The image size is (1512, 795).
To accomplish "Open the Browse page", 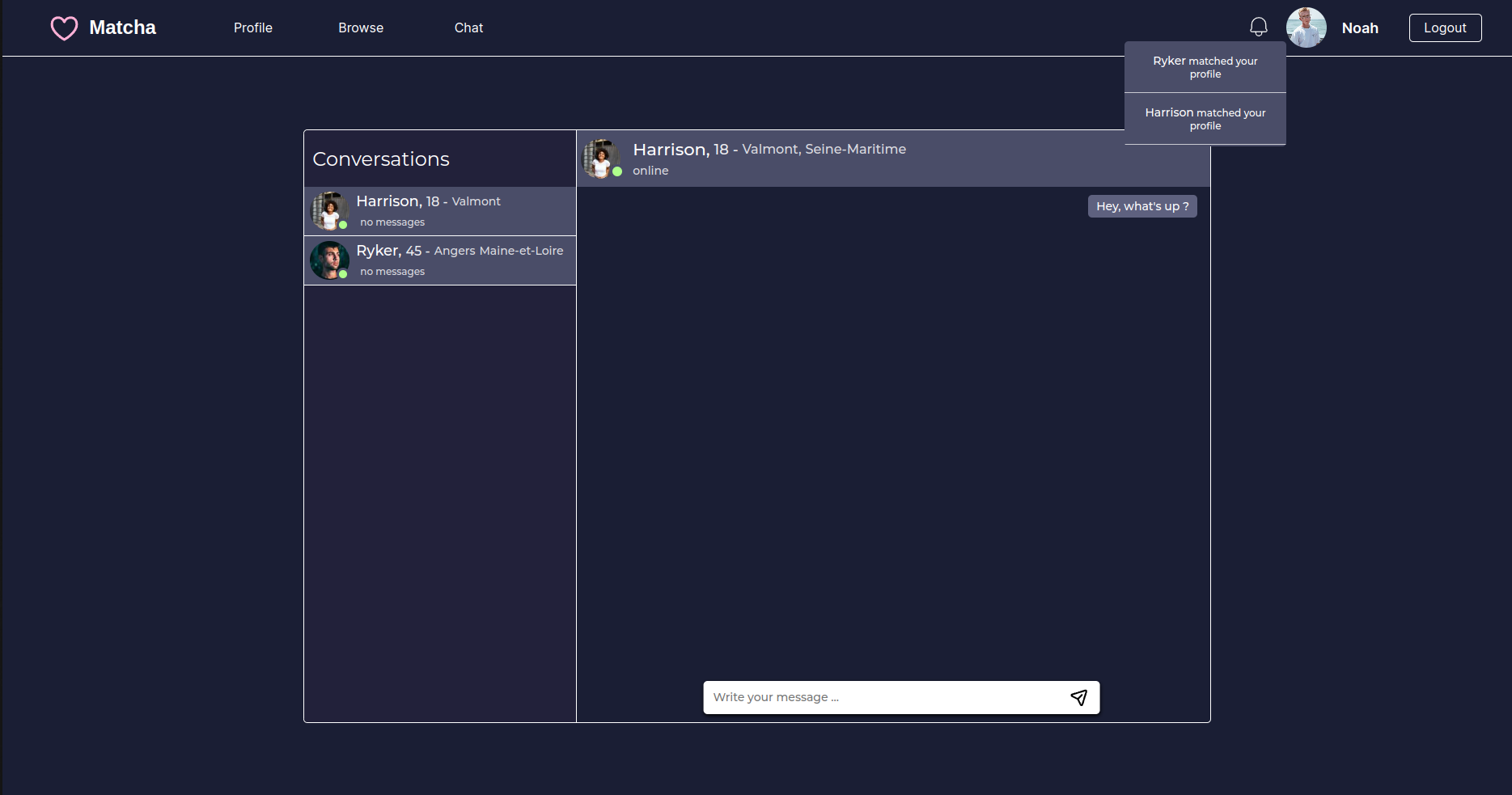I will point(361,27).
